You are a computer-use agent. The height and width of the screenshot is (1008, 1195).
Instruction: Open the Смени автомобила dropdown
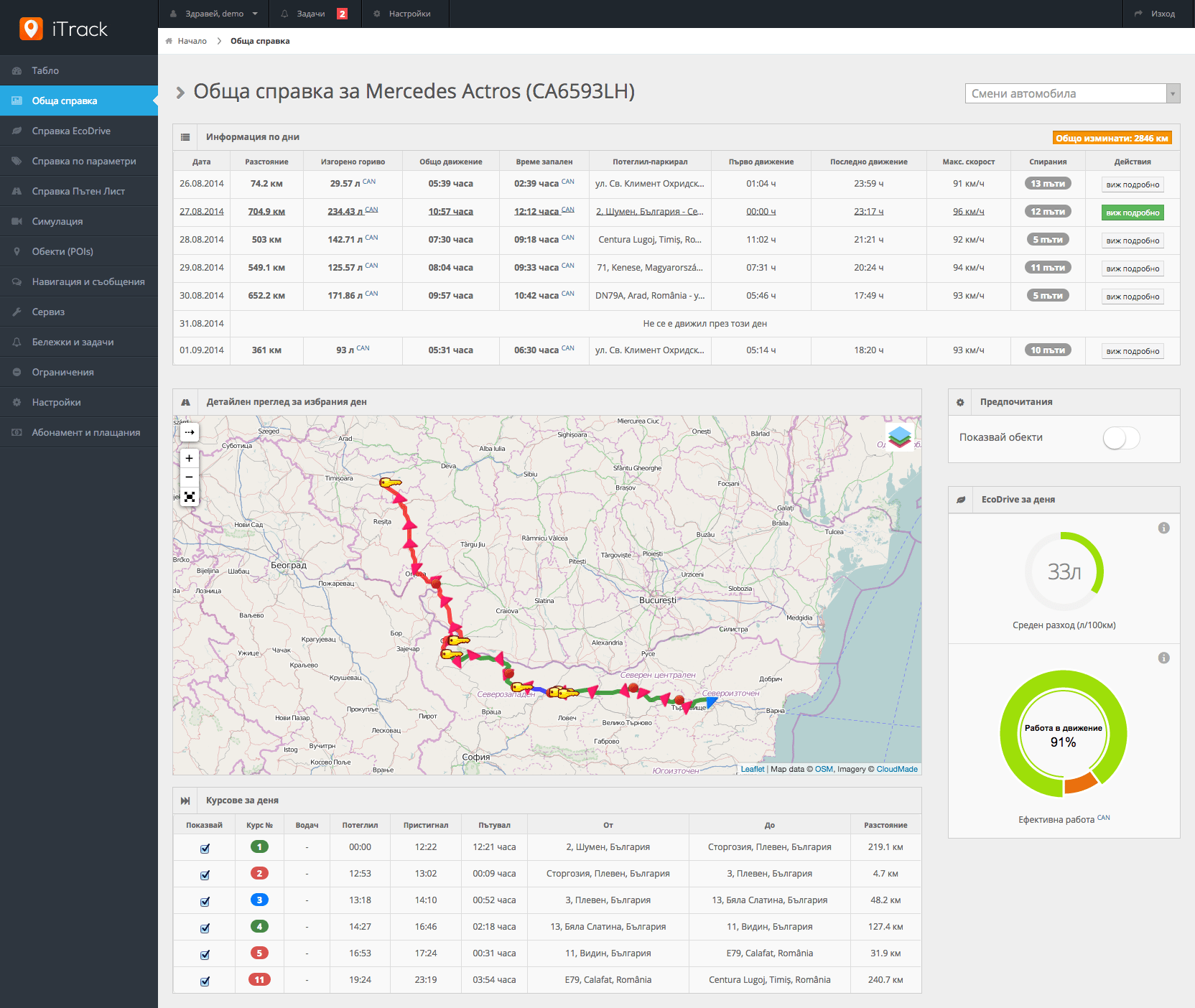click(x=1072, y=93)
